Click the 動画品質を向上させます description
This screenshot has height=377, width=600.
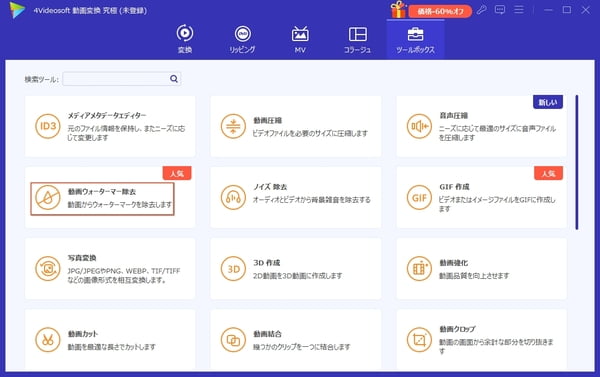(474, 276)
